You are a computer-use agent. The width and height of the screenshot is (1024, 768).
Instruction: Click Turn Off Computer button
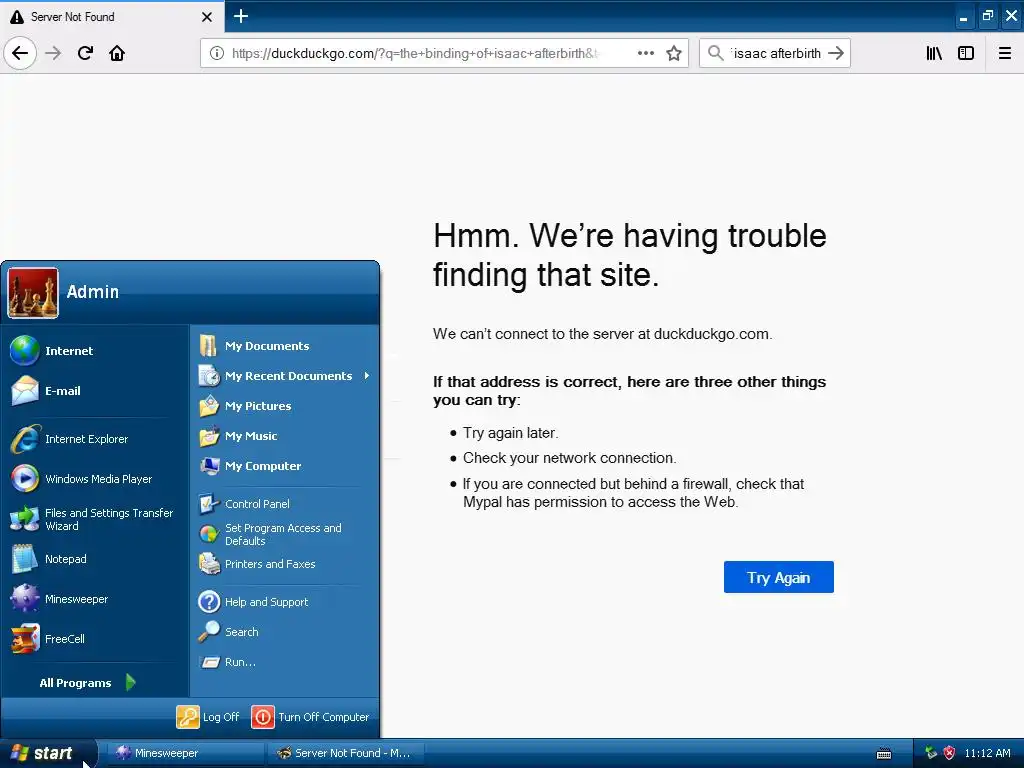coord(311,716)
